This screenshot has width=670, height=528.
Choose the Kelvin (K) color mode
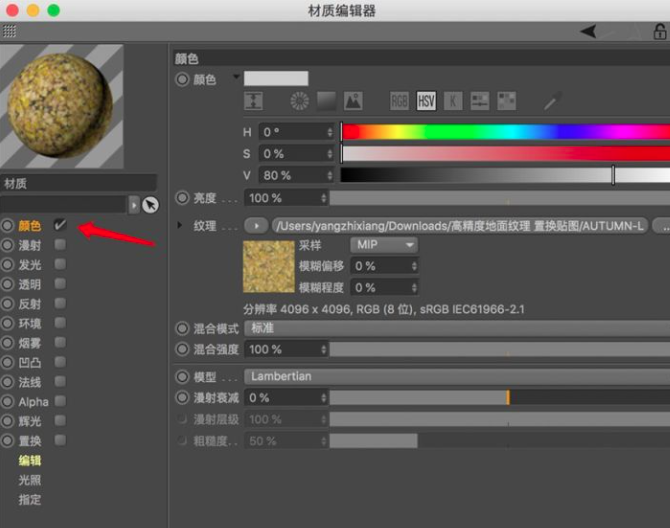coord(453,101)
